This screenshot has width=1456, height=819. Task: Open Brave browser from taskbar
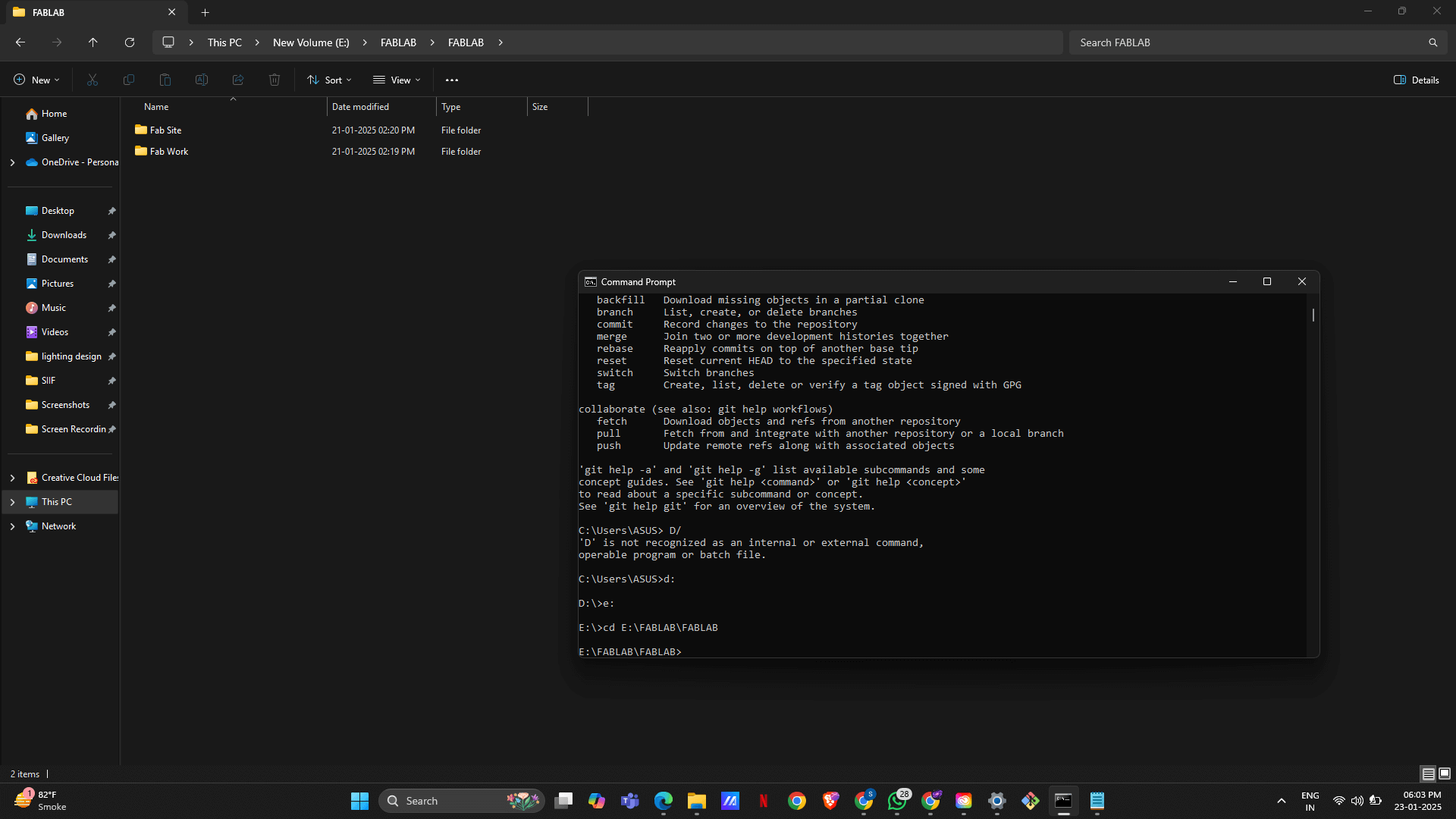point(830,801)
